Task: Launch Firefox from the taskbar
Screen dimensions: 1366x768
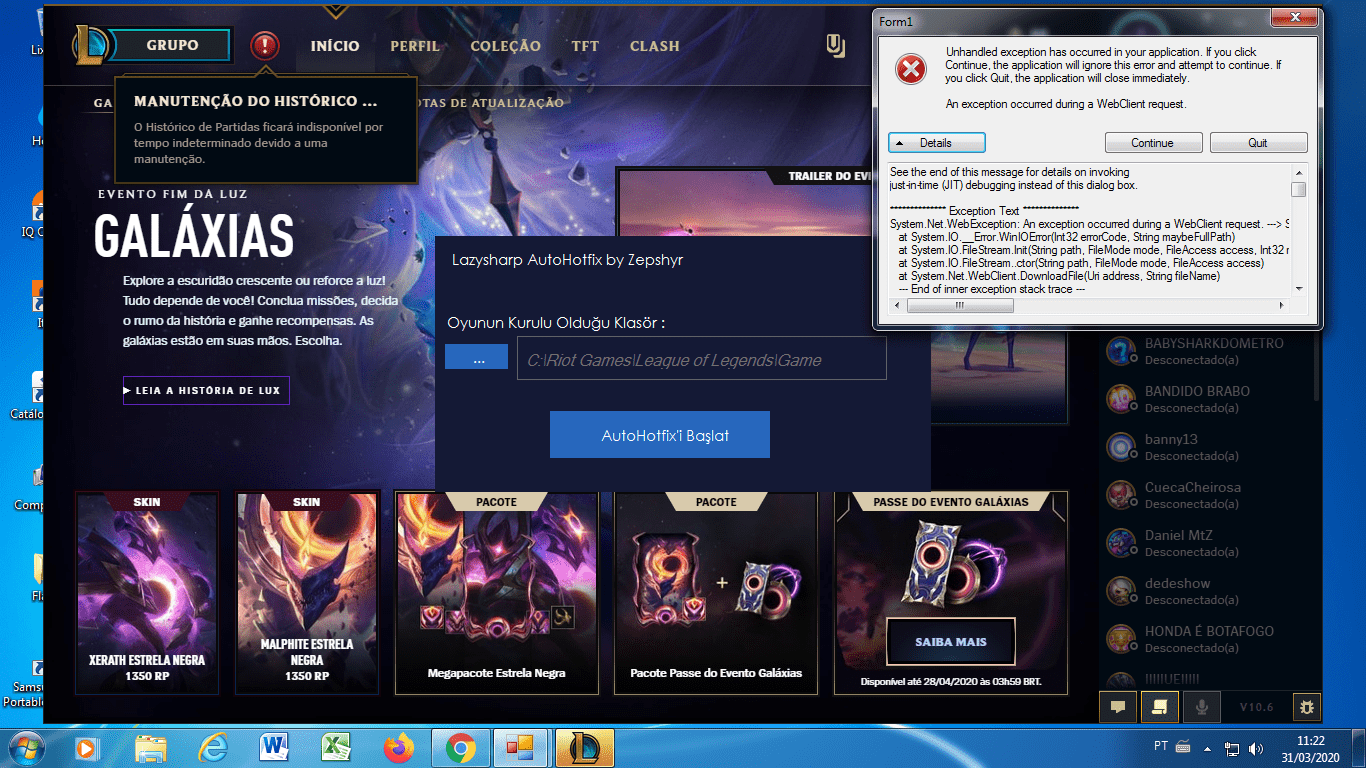Action: coord(398,747)
